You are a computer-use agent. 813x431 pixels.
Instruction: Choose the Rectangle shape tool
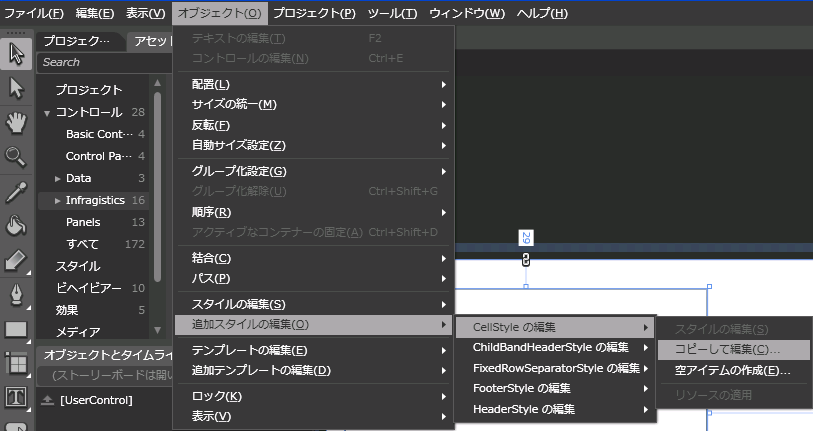[15, 328]
